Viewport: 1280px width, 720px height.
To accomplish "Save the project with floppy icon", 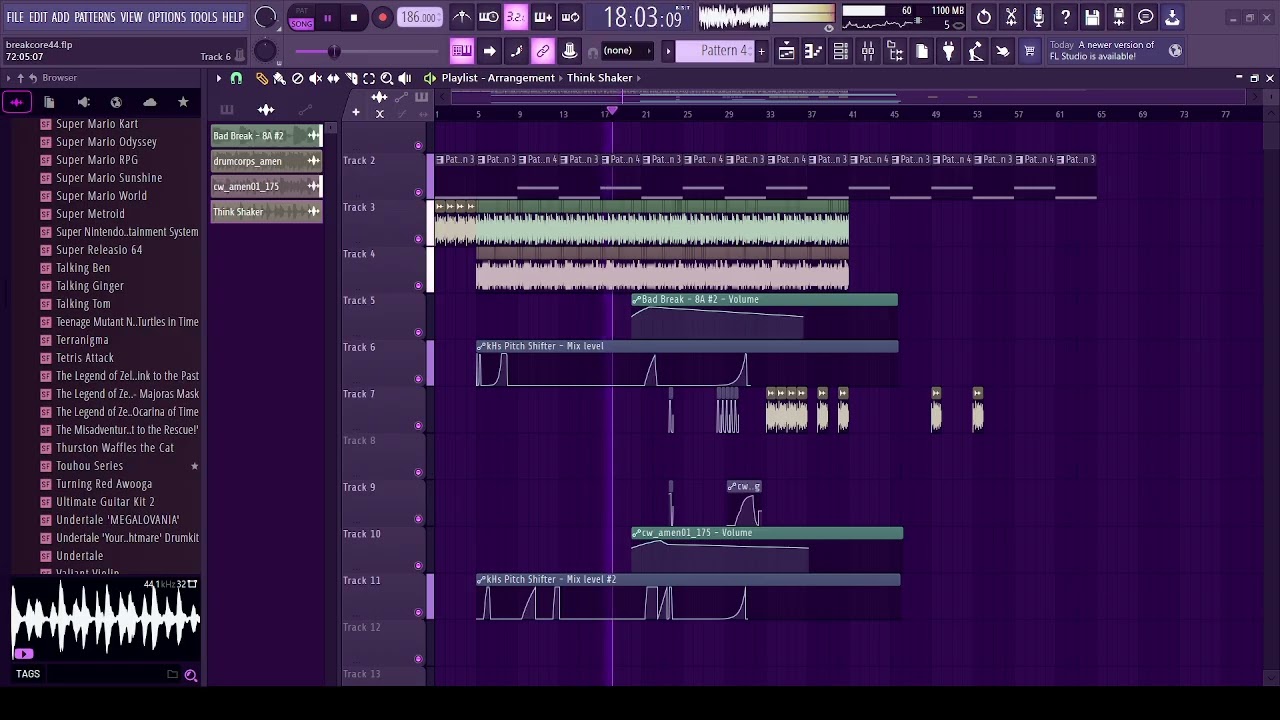I will point(1092,17).
